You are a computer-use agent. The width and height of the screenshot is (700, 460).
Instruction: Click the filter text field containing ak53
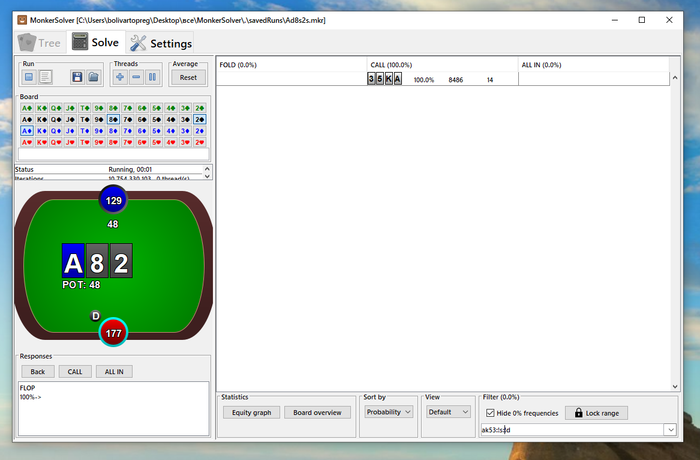pyautogui.click(x=573, y=430)
